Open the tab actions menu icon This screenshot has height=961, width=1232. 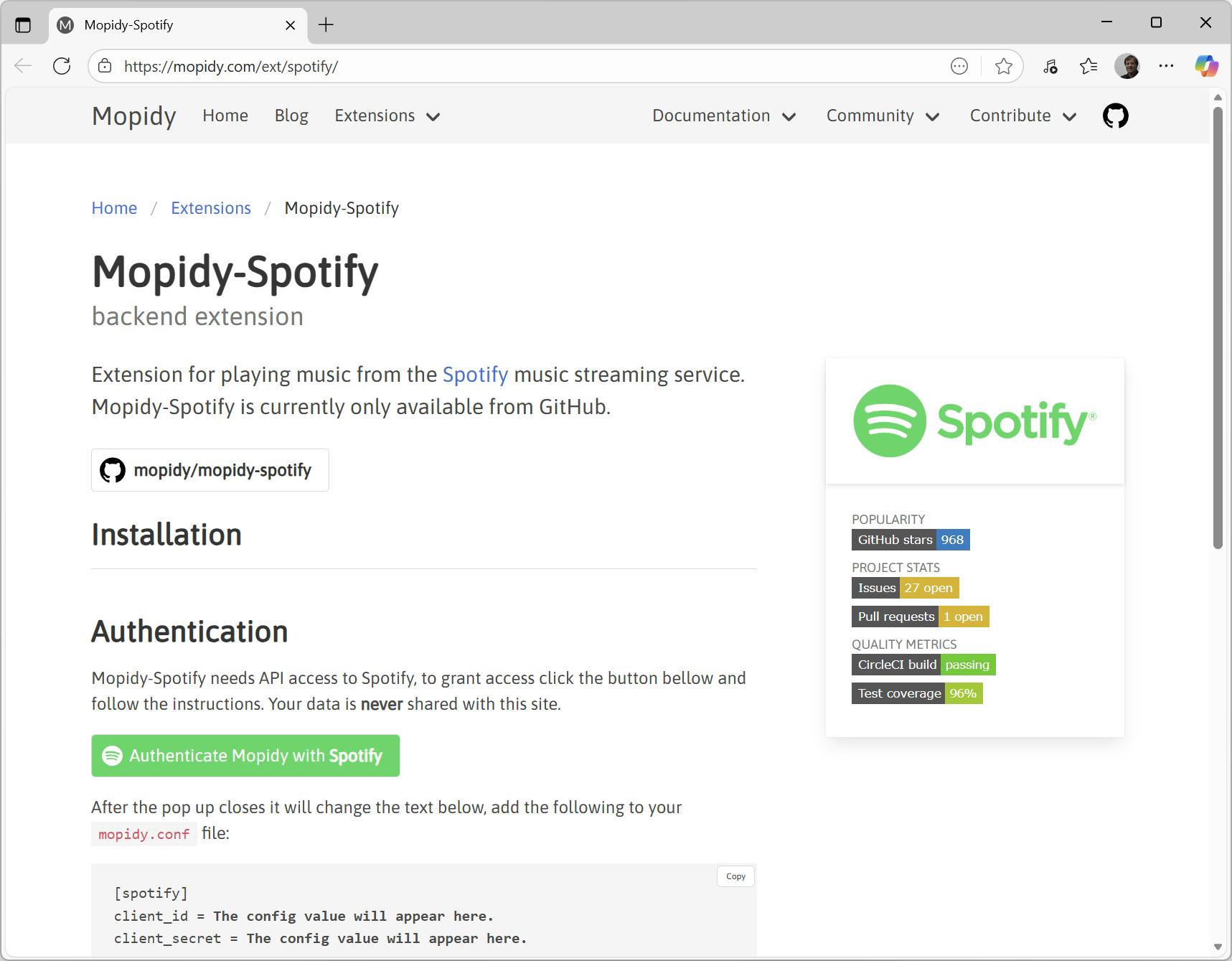[x=23, y=25]
